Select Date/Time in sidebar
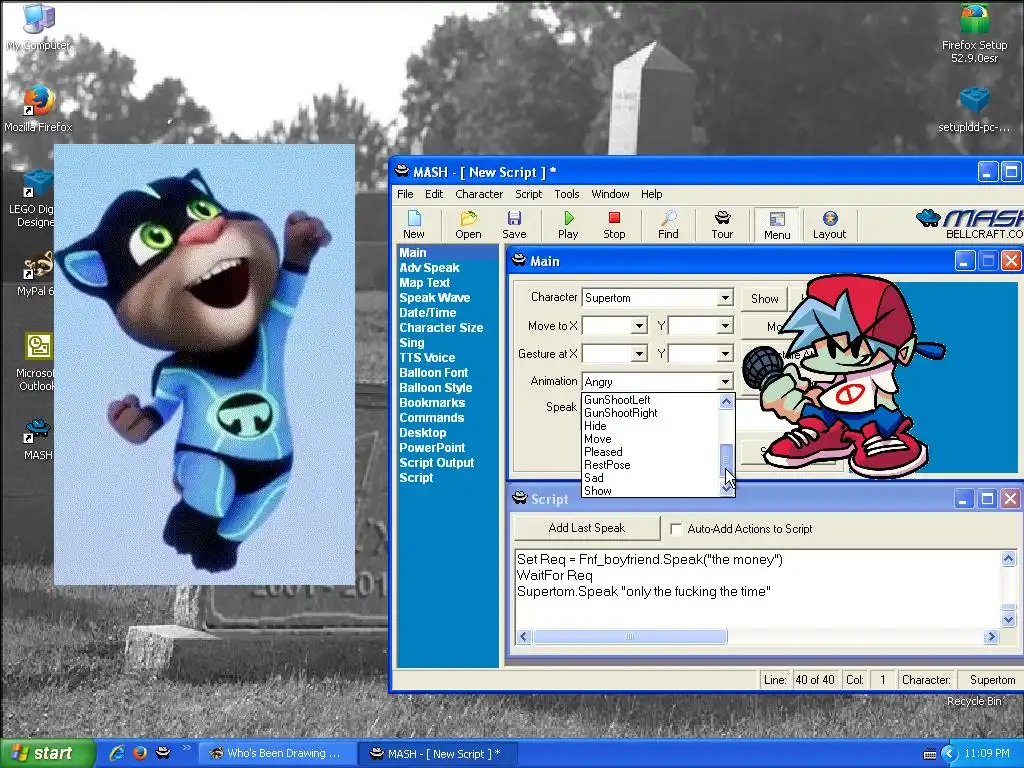This screenshot has height=768, width=1024. pyautogui.click(x=428, y=313)
